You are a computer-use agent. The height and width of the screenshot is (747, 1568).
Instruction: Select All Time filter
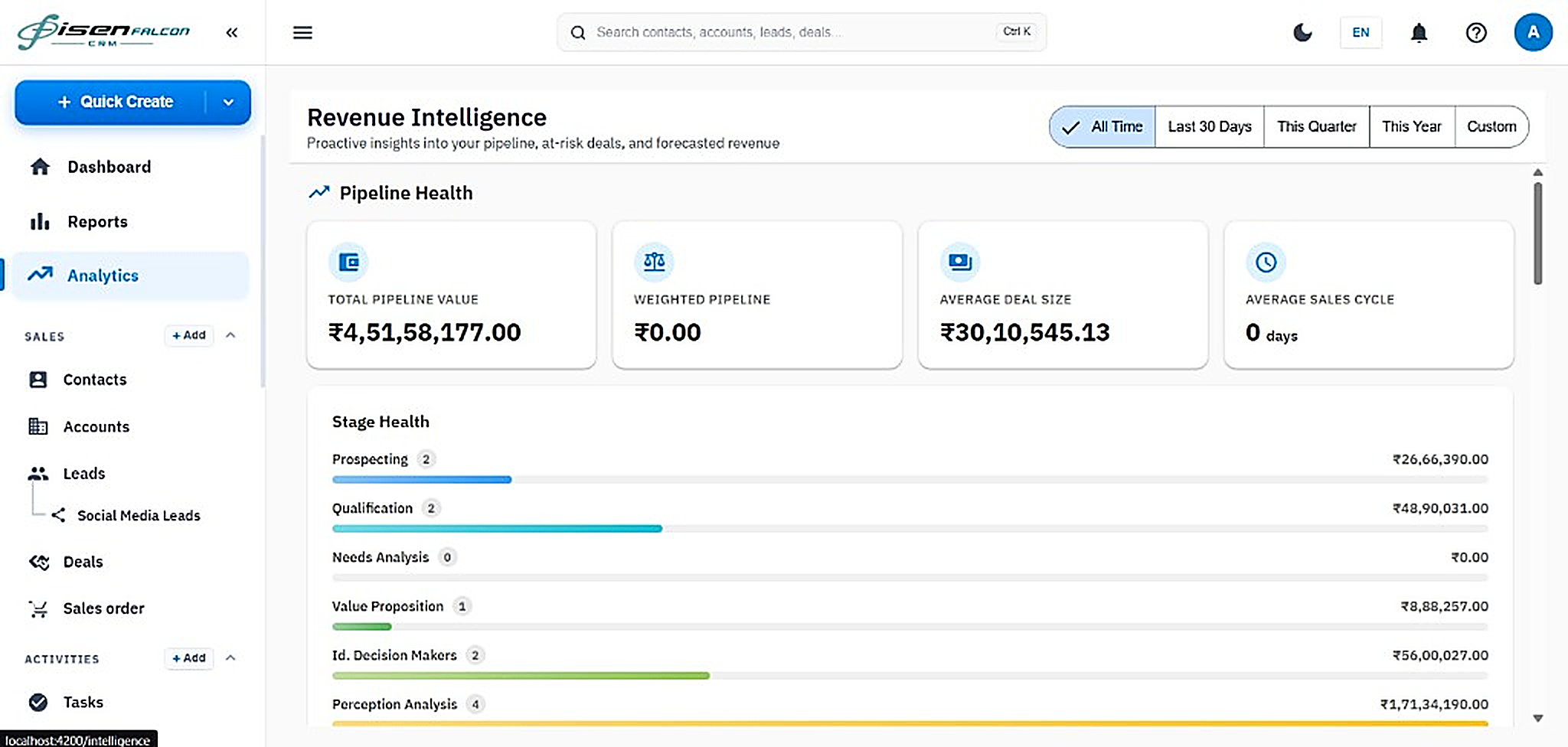(1102, 126)
